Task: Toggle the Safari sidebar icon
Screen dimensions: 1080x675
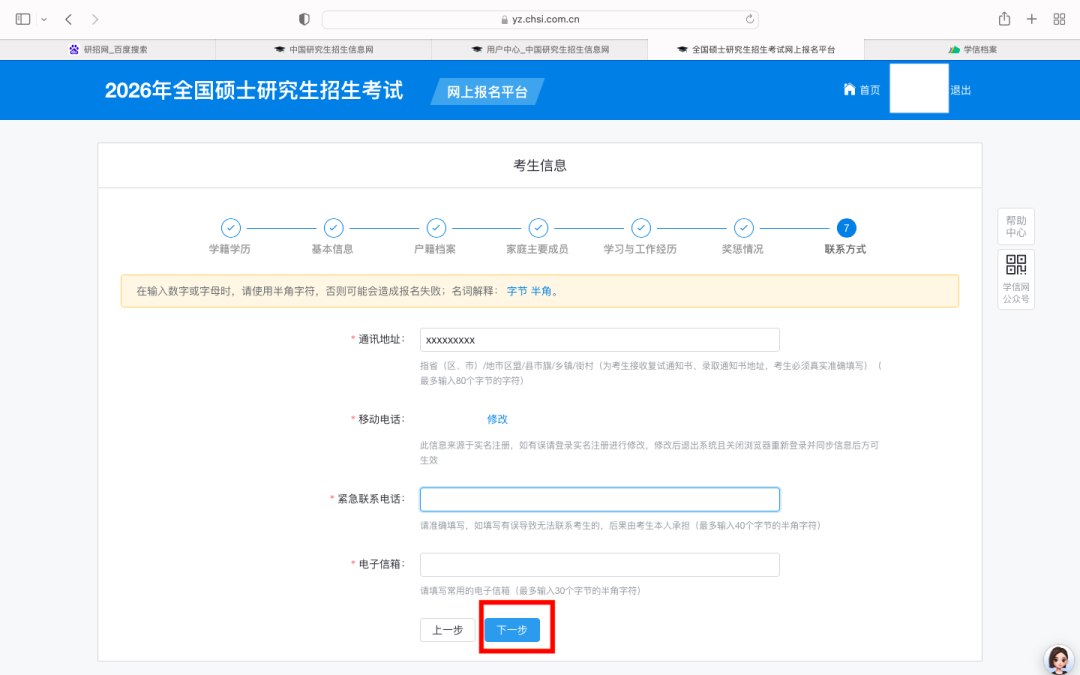Action: 23,19
